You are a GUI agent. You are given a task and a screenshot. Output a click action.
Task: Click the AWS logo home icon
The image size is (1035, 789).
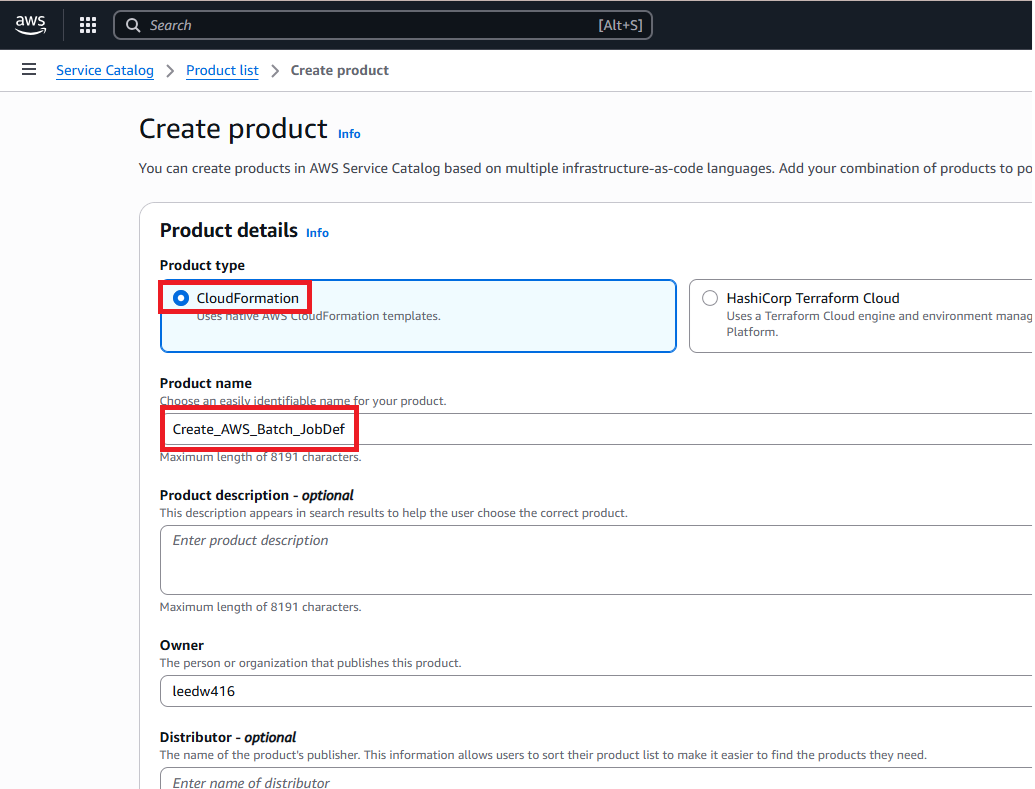coord(31,25)
